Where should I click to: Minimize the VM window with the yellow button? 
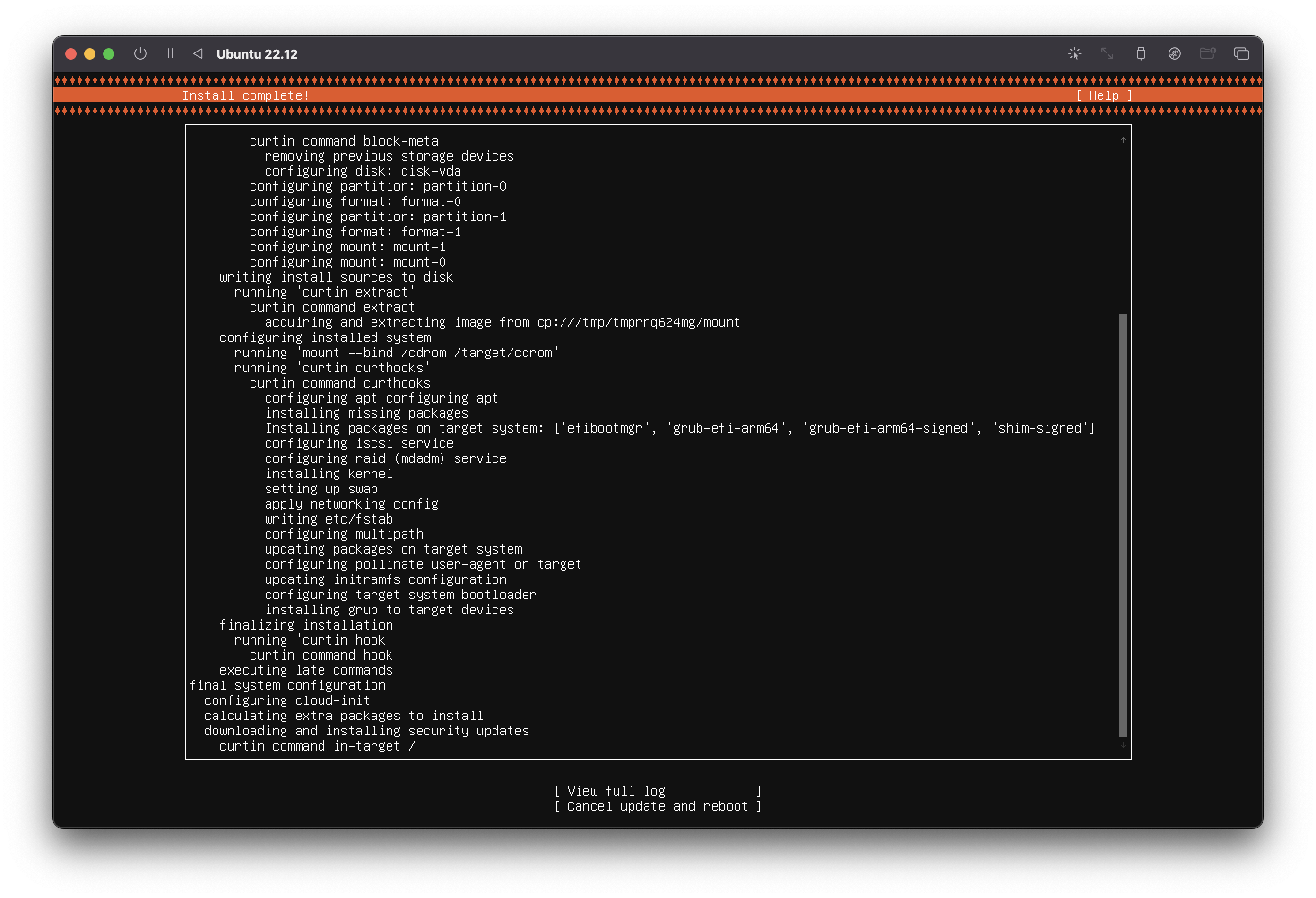90,54
